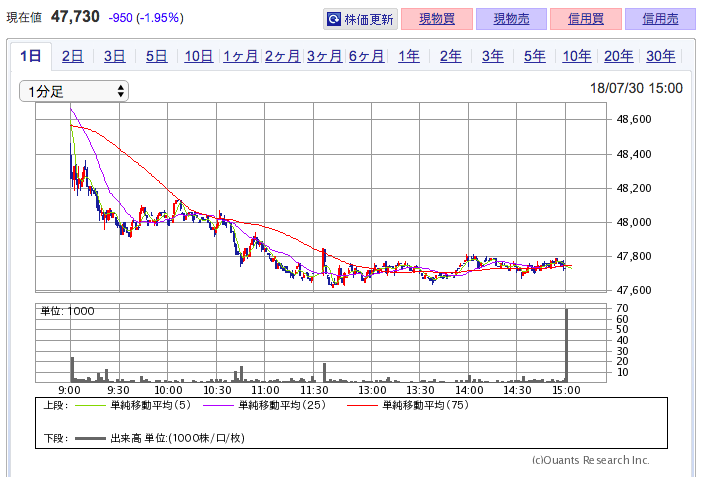Switch to the 2年 chart tab
Image resolution: width=702 pixels, height=477 pixels.
(450, 56)
